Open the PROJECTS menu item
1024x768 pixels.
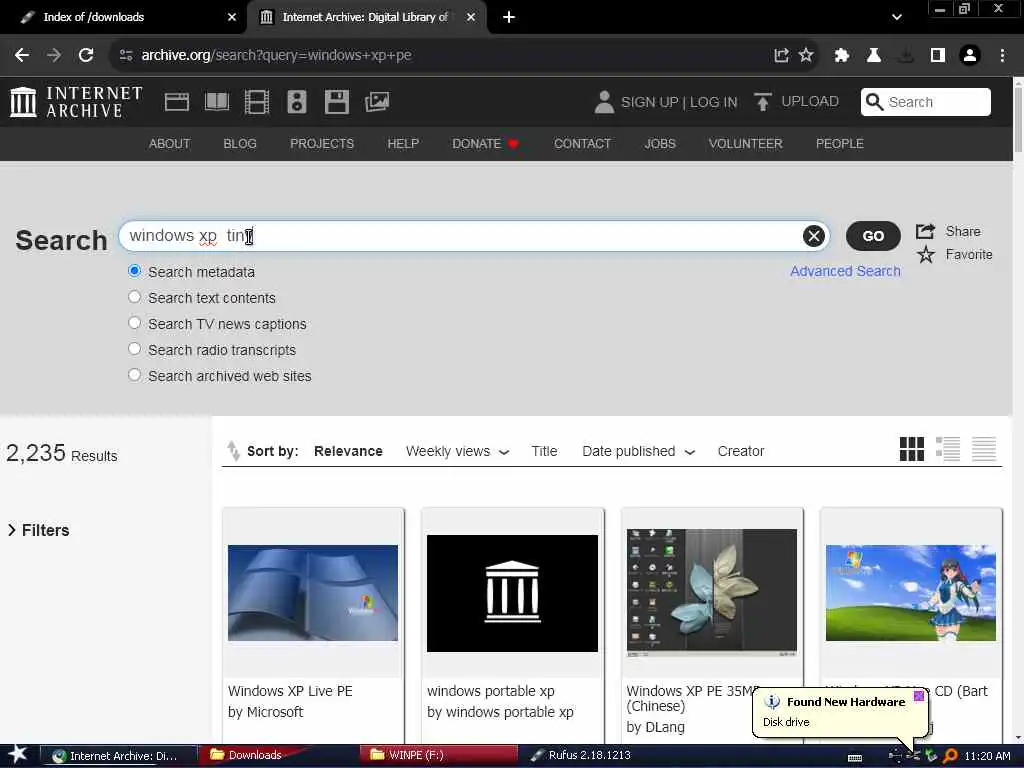coord(322,144)
